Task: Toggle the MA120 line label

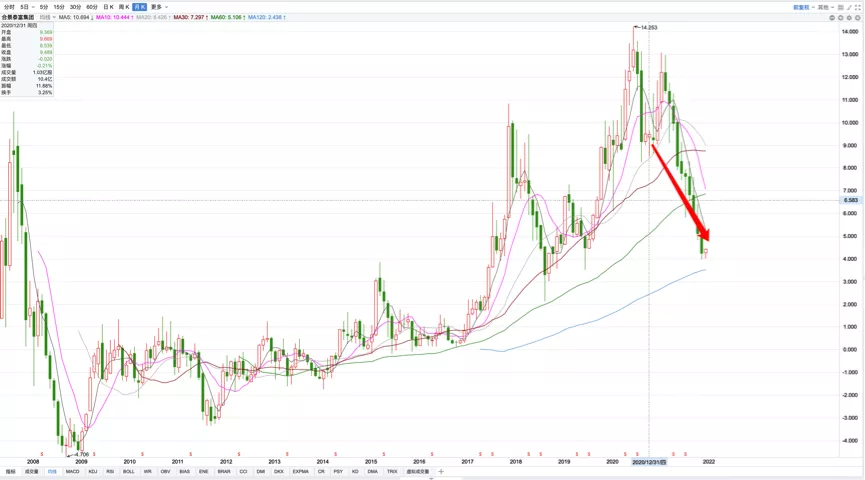Action: [x=267, y=18]
